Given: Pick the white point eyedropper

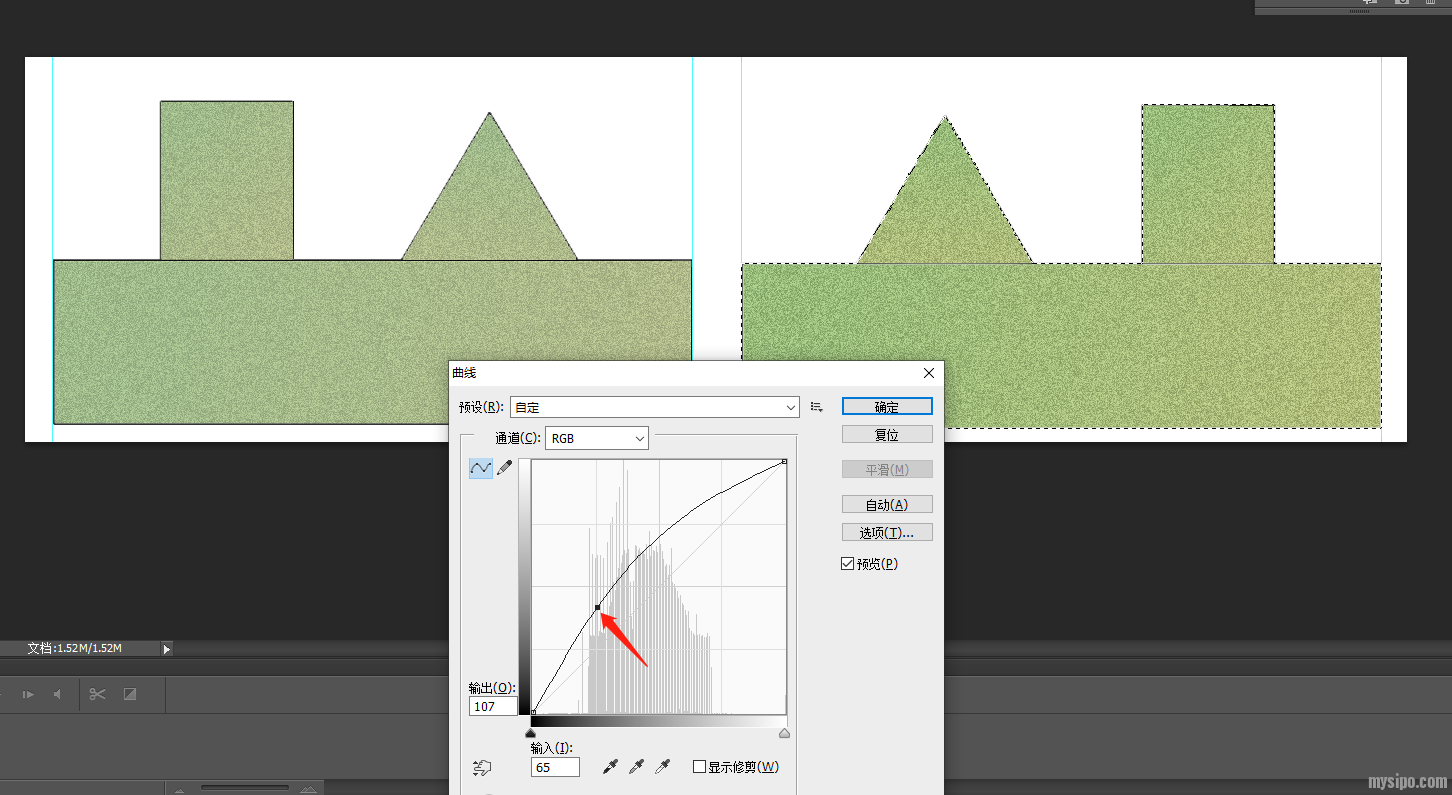Looking at the screenshot, I should pos(662,767).
